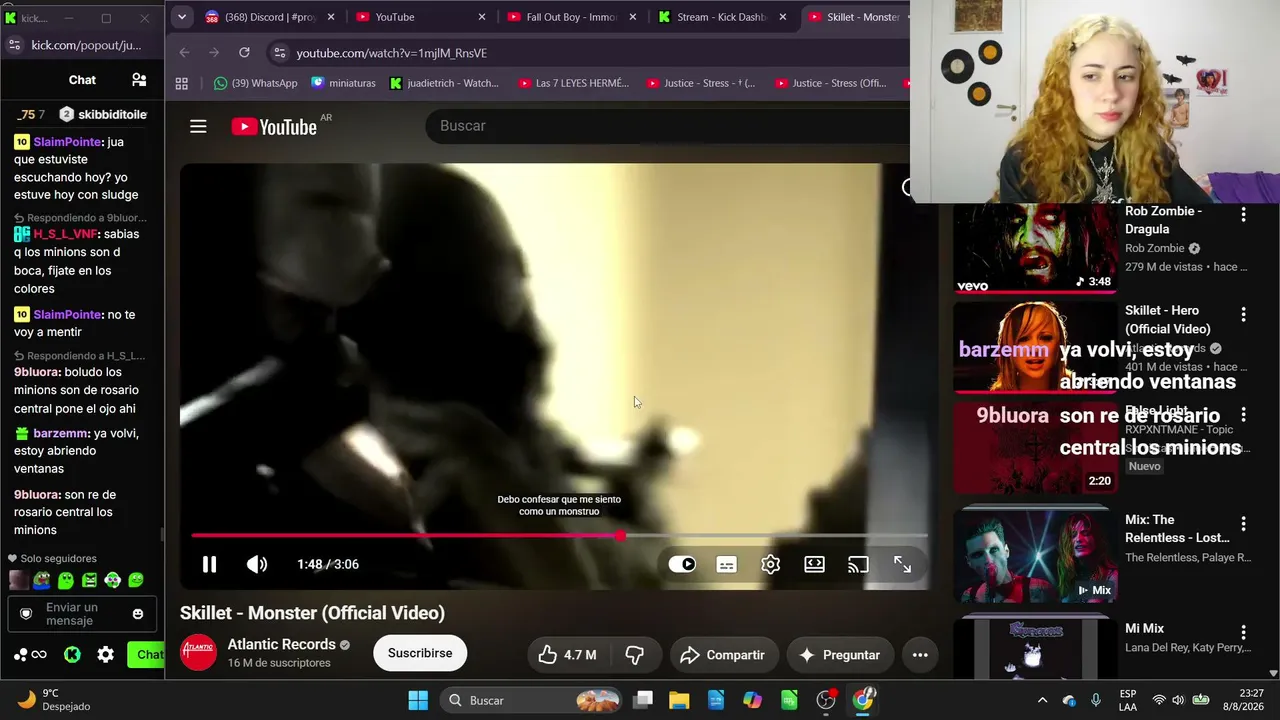The width and height of the screenshot is (1280, 720).
Task: Open the Kick chat users list icon
Action: (139, 80)
